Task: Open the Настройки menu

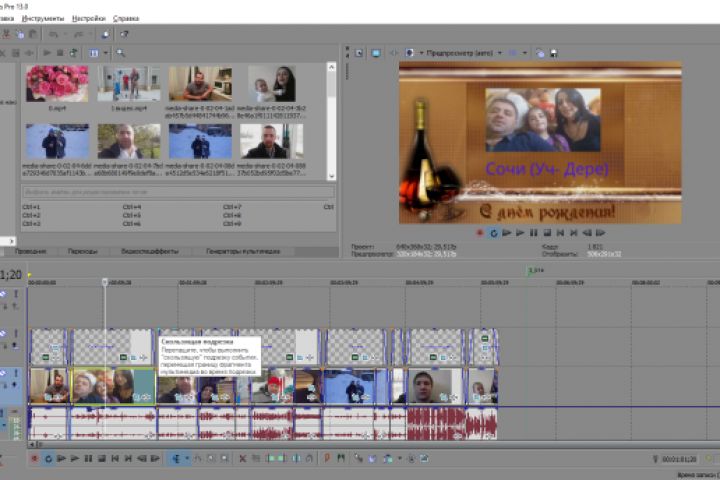Action: [89, 18]
